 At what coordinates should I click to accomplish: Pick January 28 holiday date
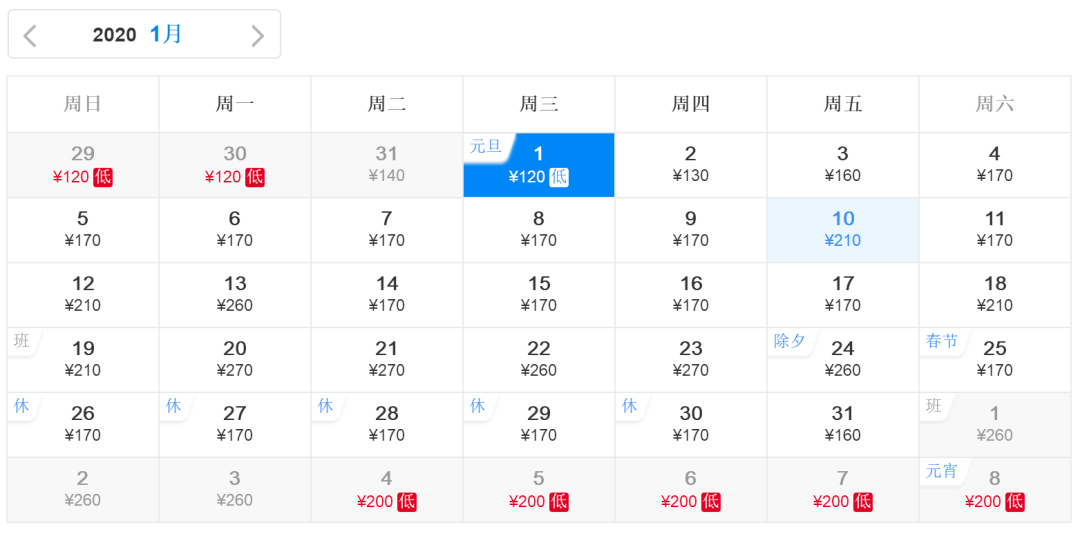click(387, 425)
